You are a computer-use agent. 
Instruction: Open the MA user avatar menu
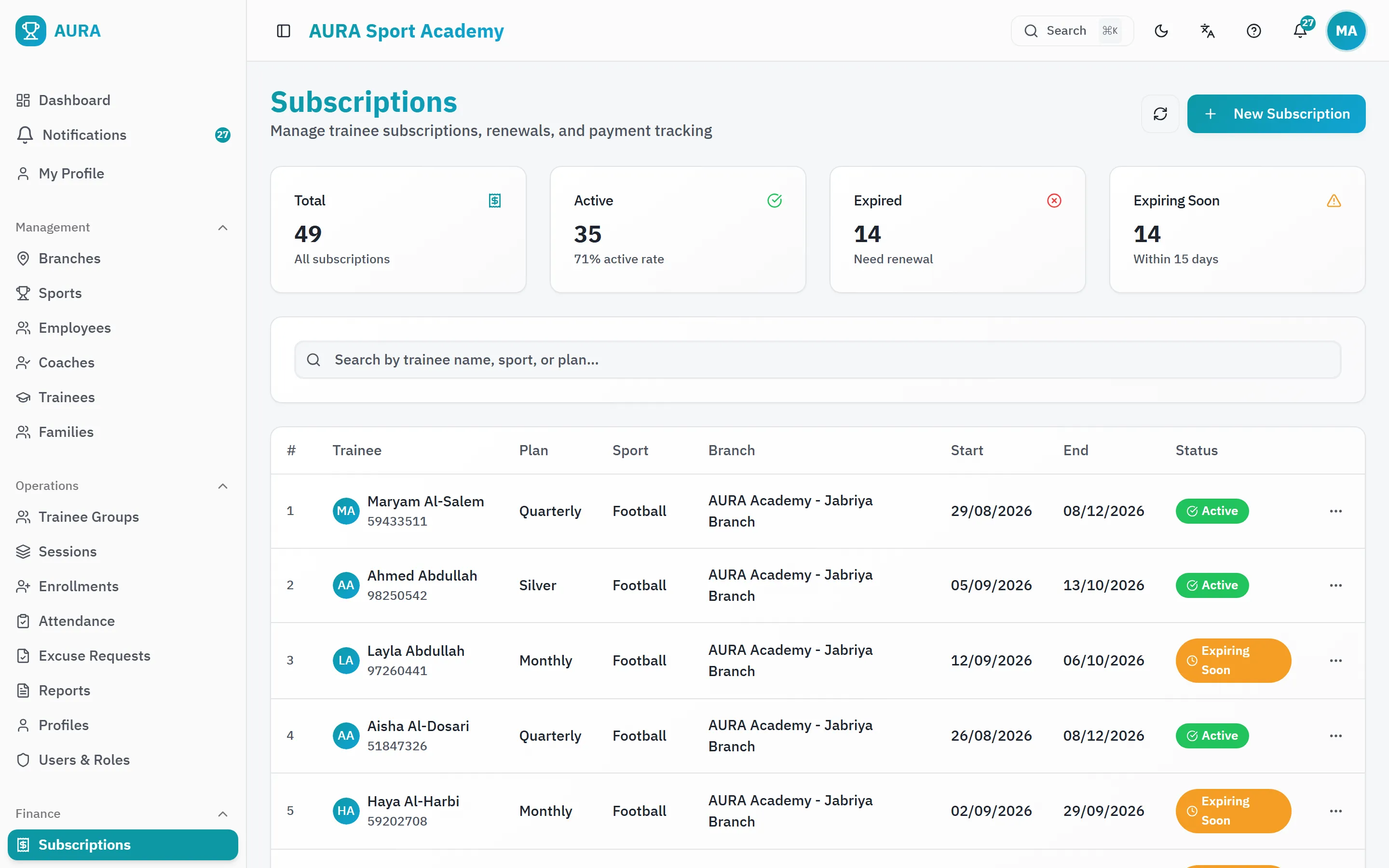[1346, 31]
